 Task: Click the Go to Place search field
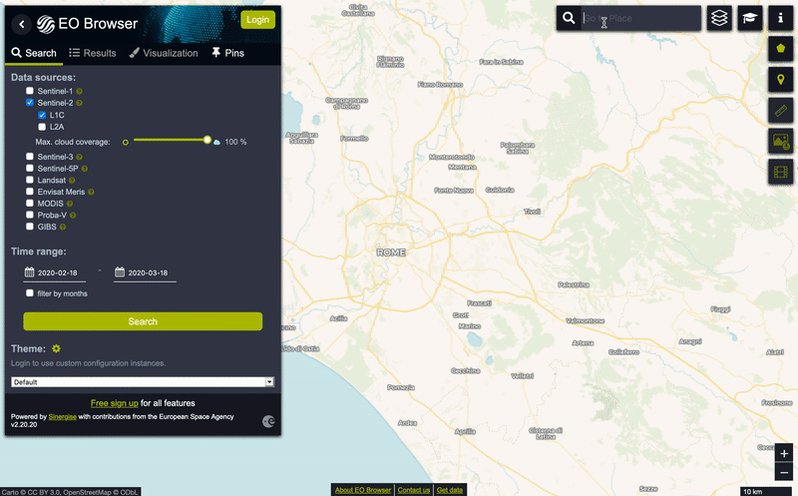pyautogui.click(x=641, y=18)
